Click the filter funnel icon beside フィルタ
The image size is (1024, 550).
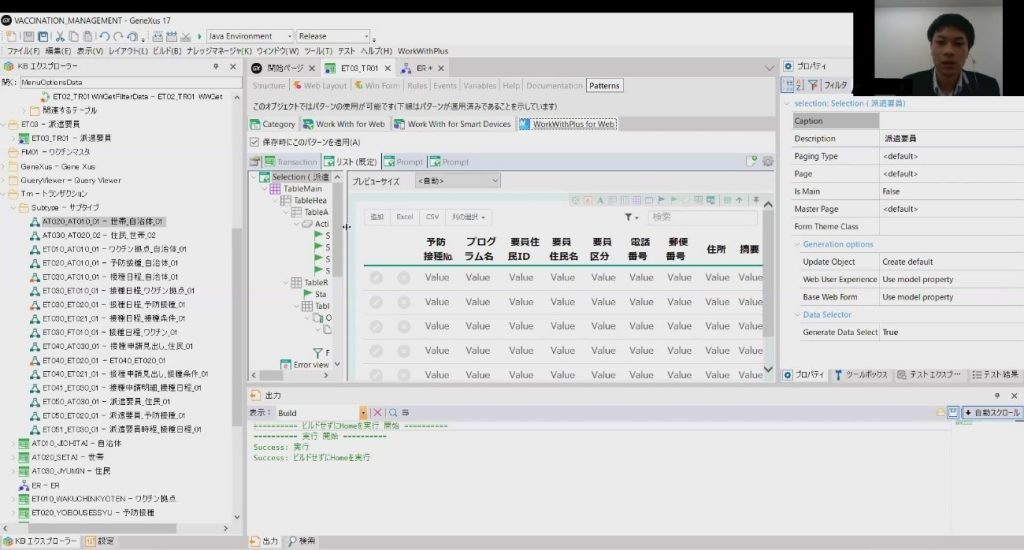click(x=813, y=85)
